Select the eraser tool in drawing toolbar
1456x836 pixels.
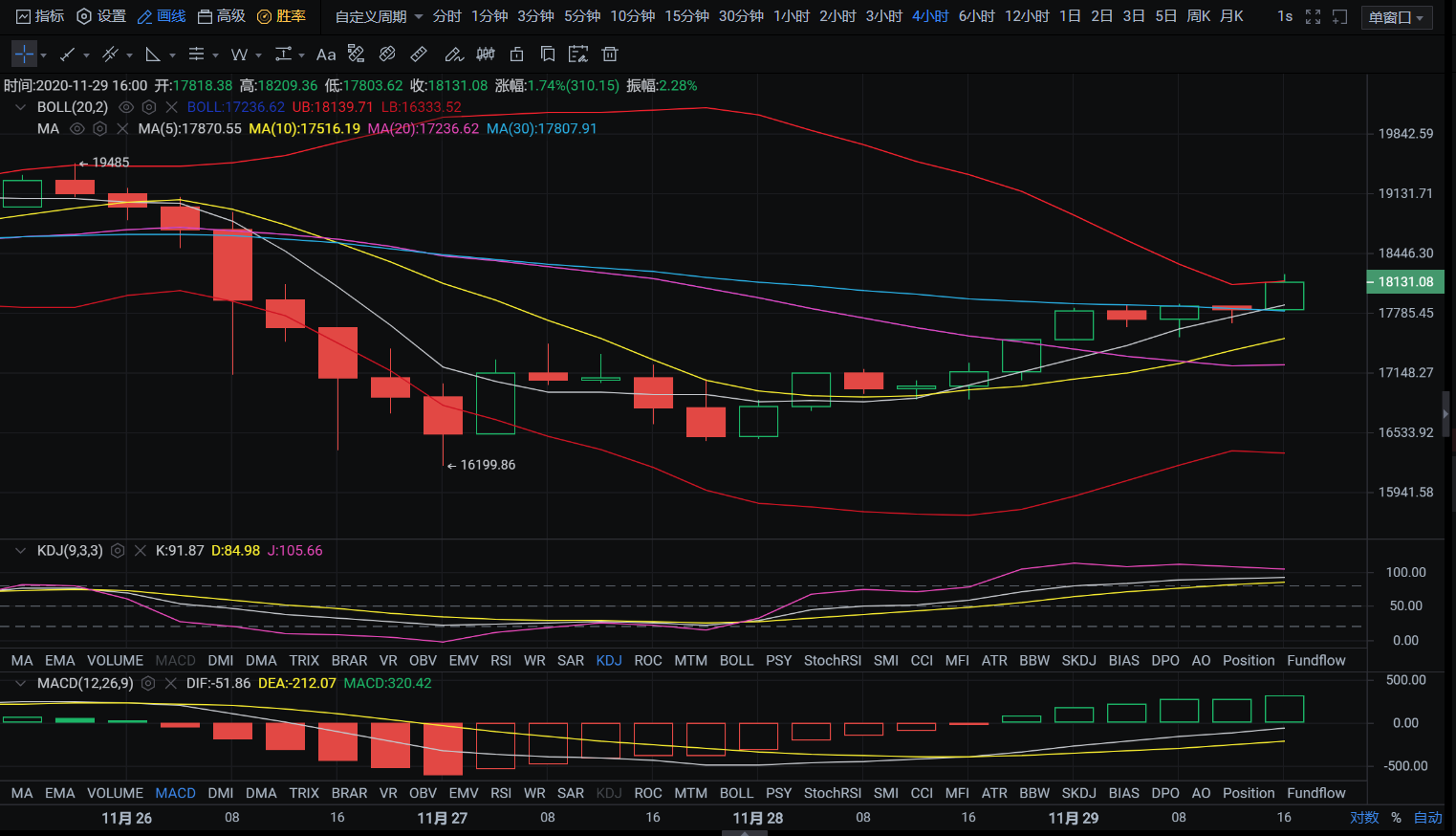pos(387,55)
